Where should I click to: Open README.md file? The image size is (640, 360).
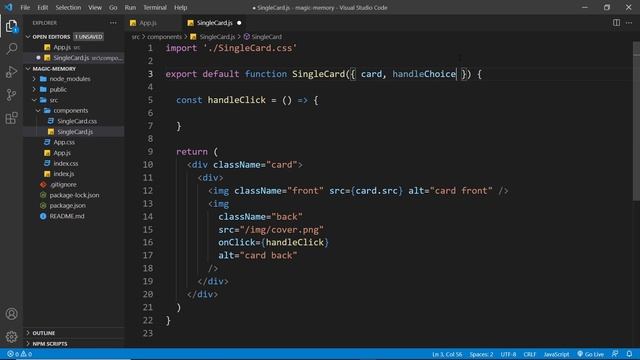tap(67, 216)
